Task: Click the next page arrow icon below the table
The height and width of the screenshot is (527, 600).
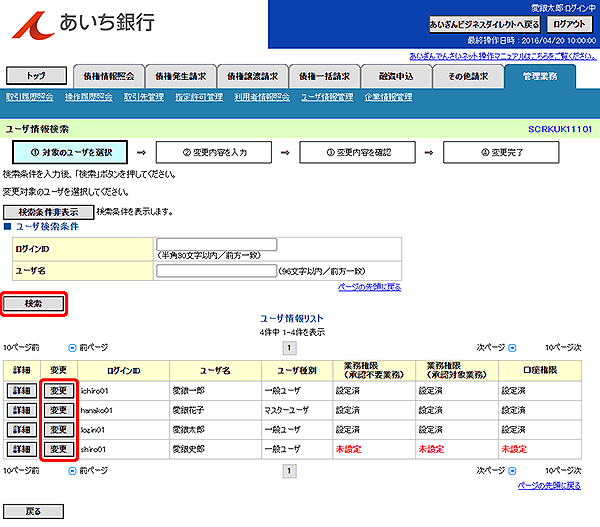Action: (512, 470)
